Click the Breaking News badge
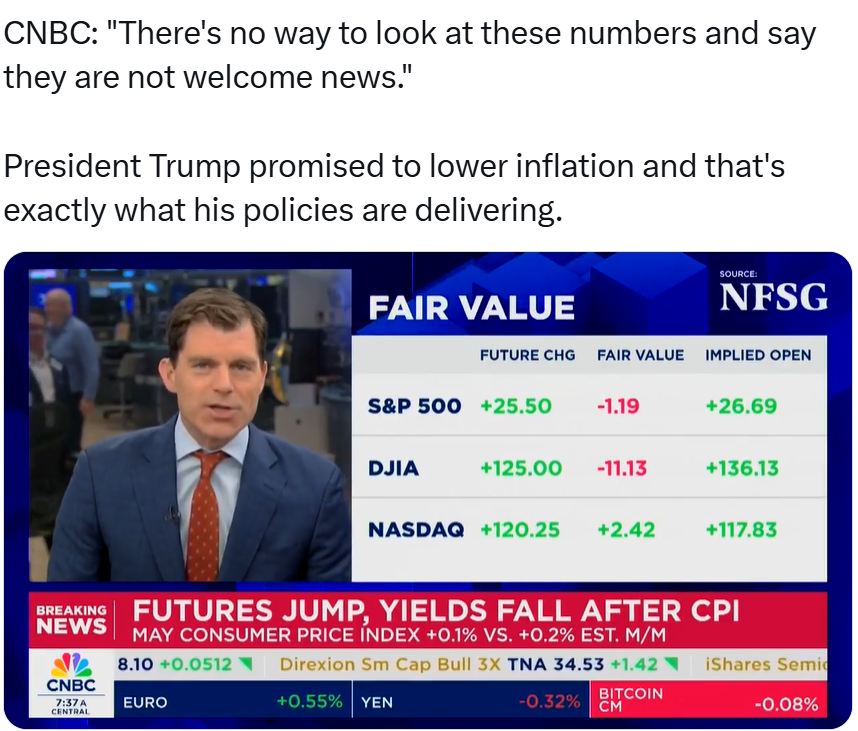Image resolution: width=858 pixels, height=731 pixels. tap(71, 620)
